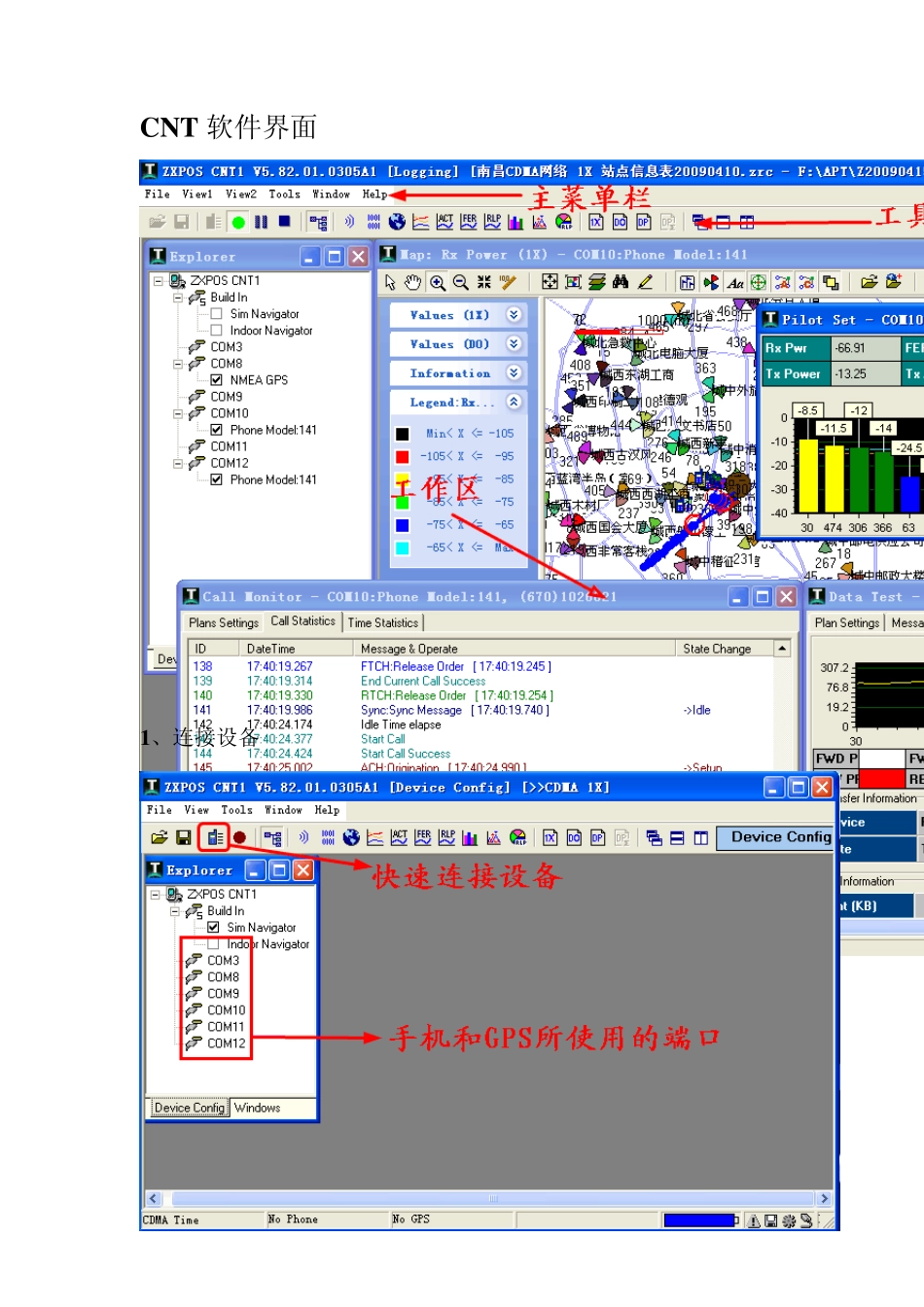Toggle the NMEA GPS checkbox
The height and width of the screenshot is (1307, 924).
point(216,380)
